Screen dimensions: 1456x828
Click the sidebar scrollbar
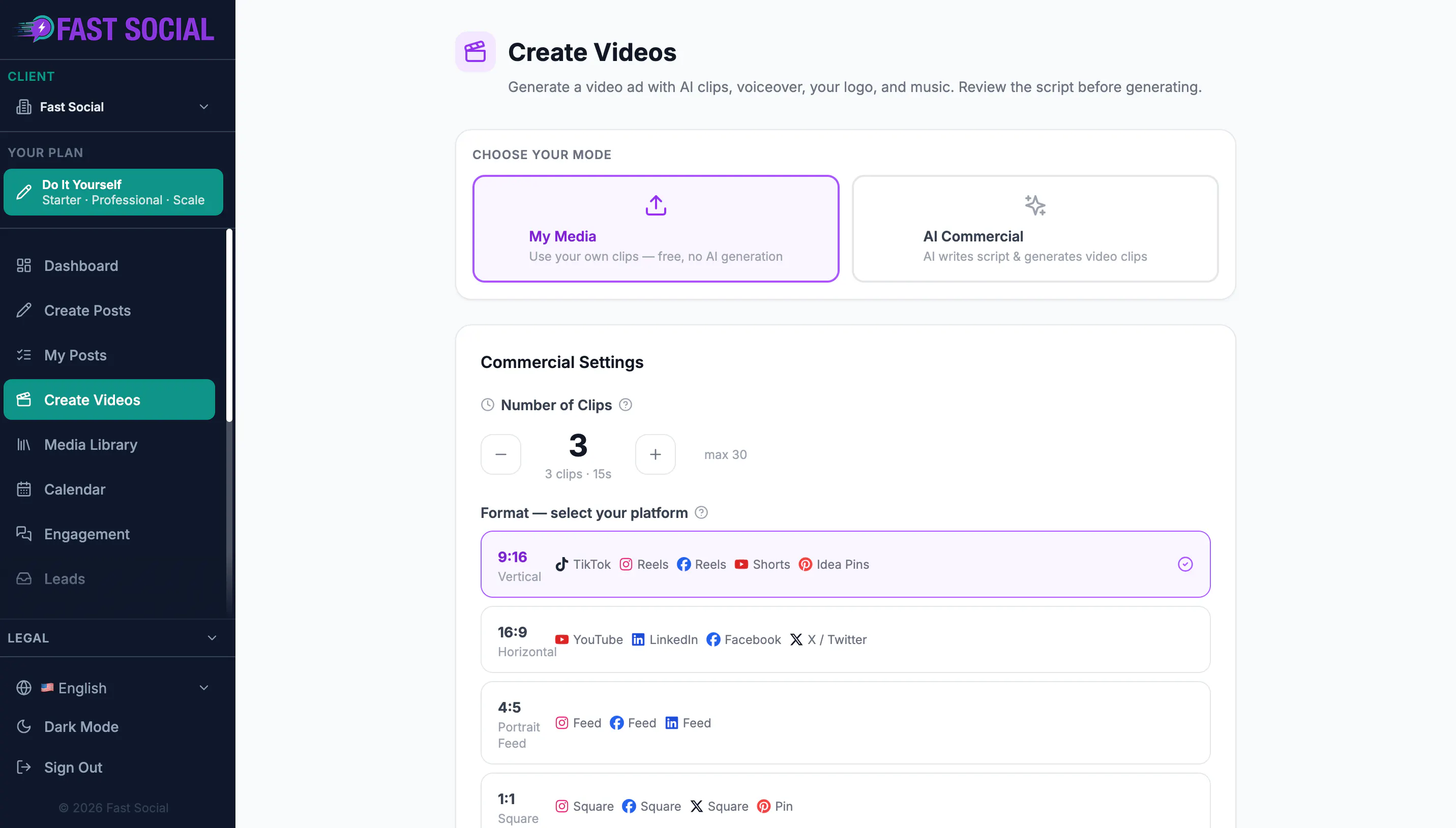tap(229, 325)
